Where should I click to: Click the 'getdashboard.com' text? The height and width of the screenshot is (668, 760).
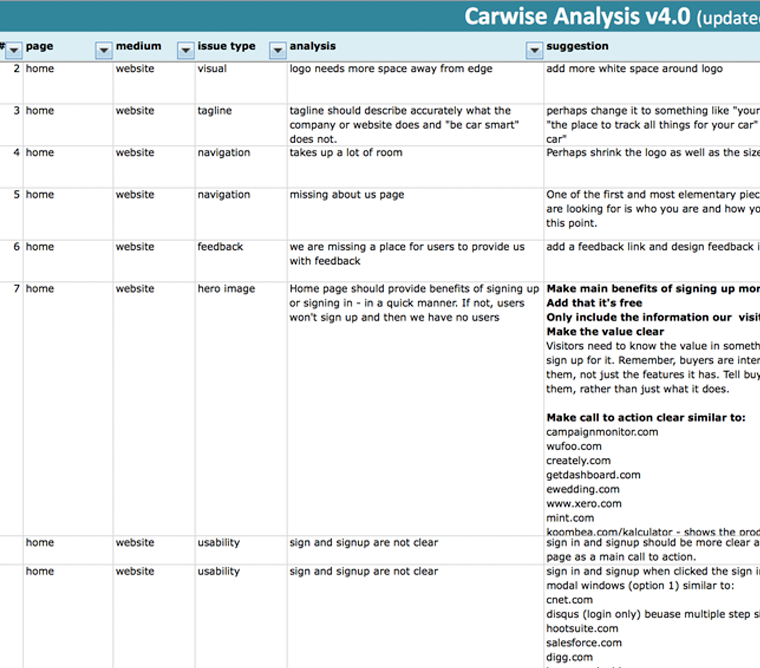593,475
